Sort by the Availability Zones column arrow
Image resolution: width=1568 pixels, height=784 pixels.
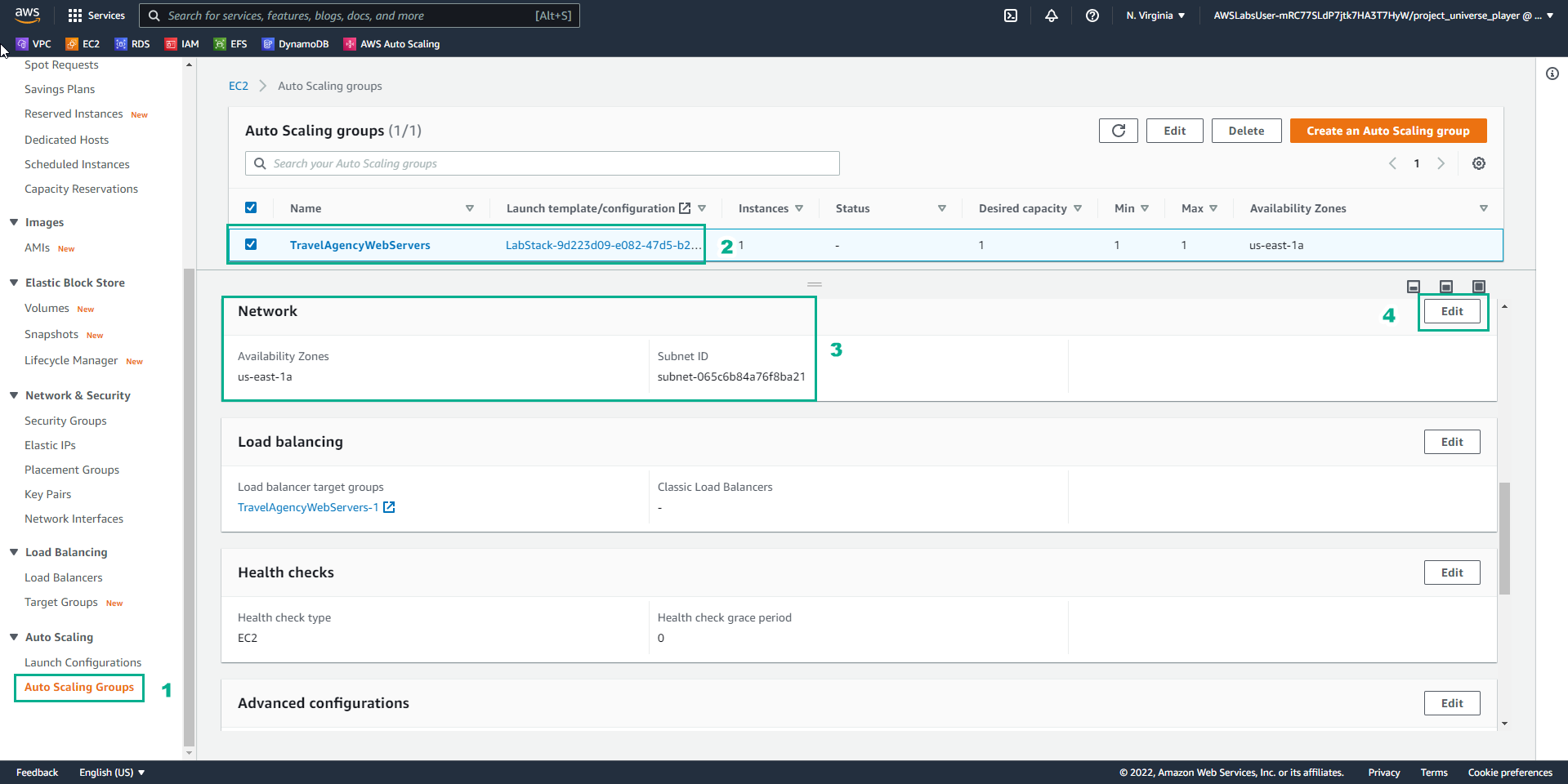point(1484,208)
